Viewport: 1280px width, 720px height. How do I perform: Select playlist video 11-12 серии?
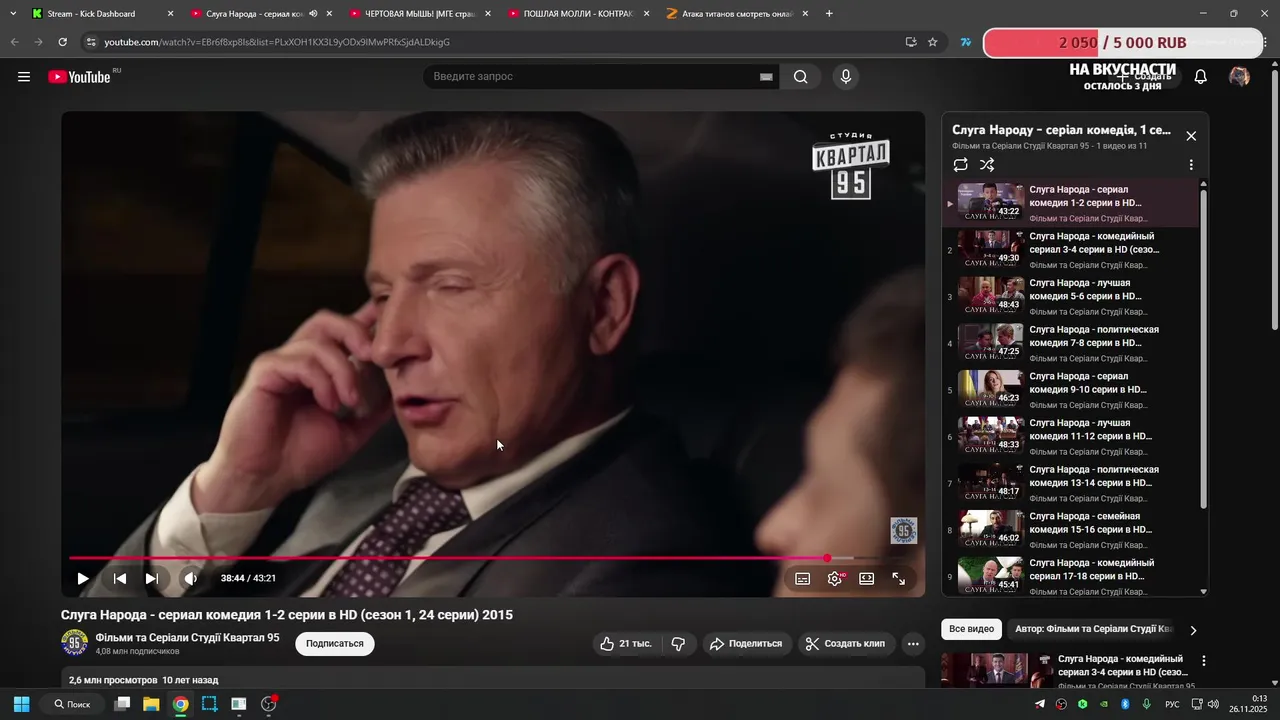click(x=1071, y=437)
